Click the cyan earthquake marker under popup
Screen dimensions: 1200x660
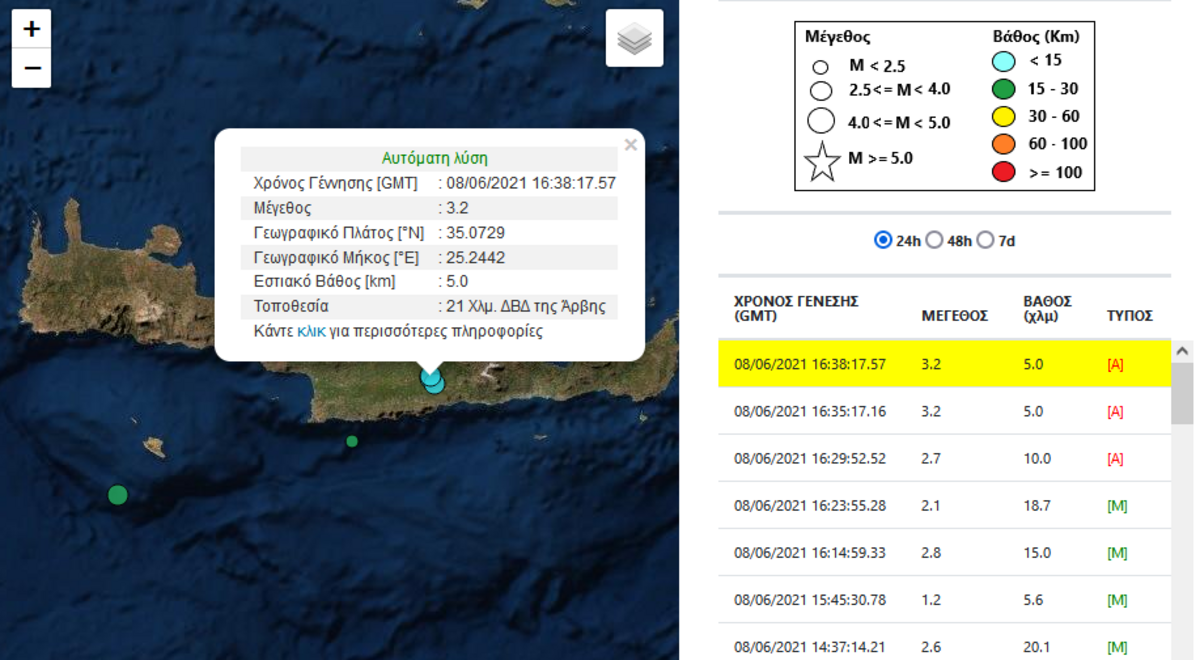point(432,381)
